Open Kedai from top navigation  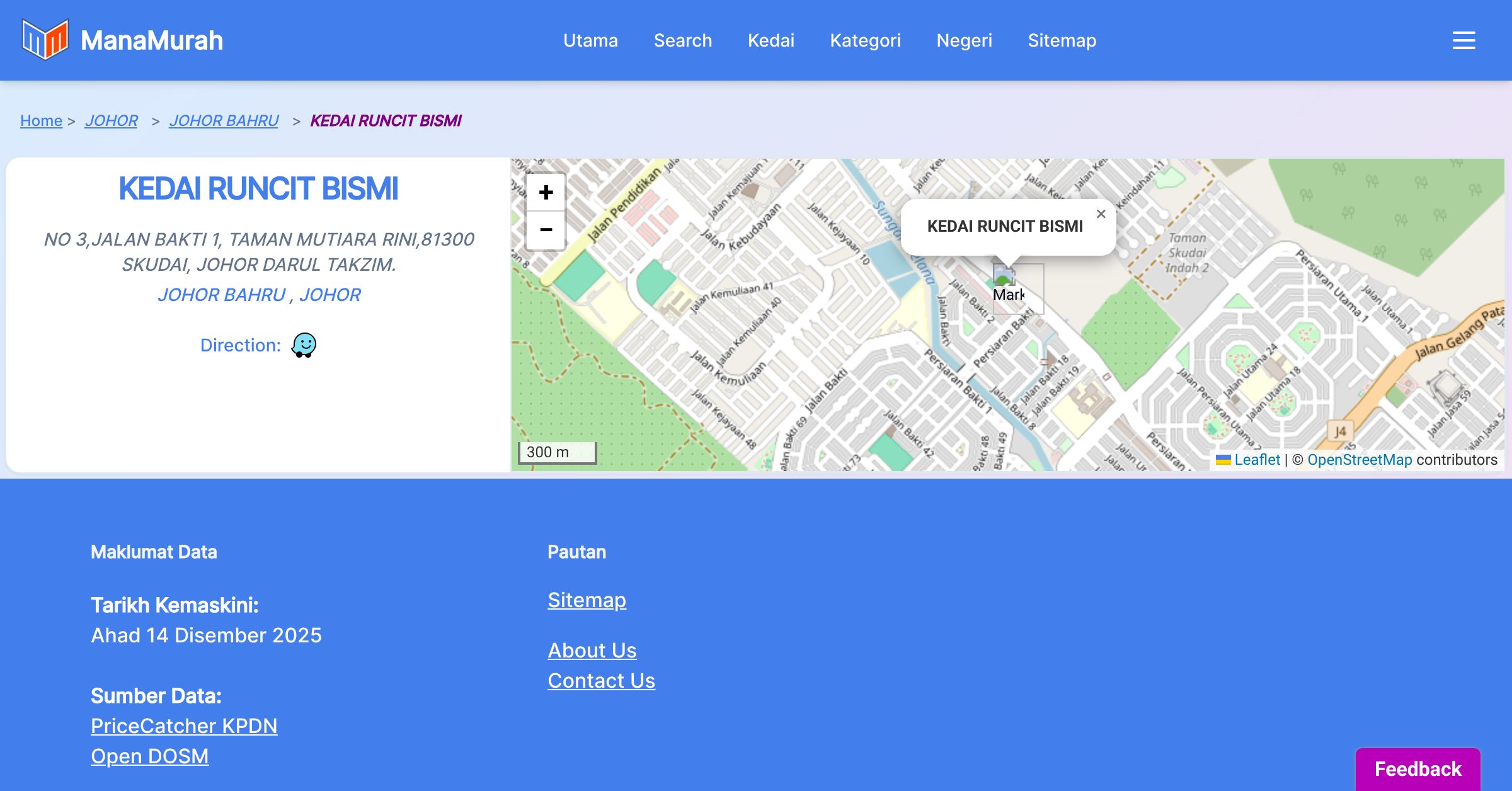click(771, 40)
